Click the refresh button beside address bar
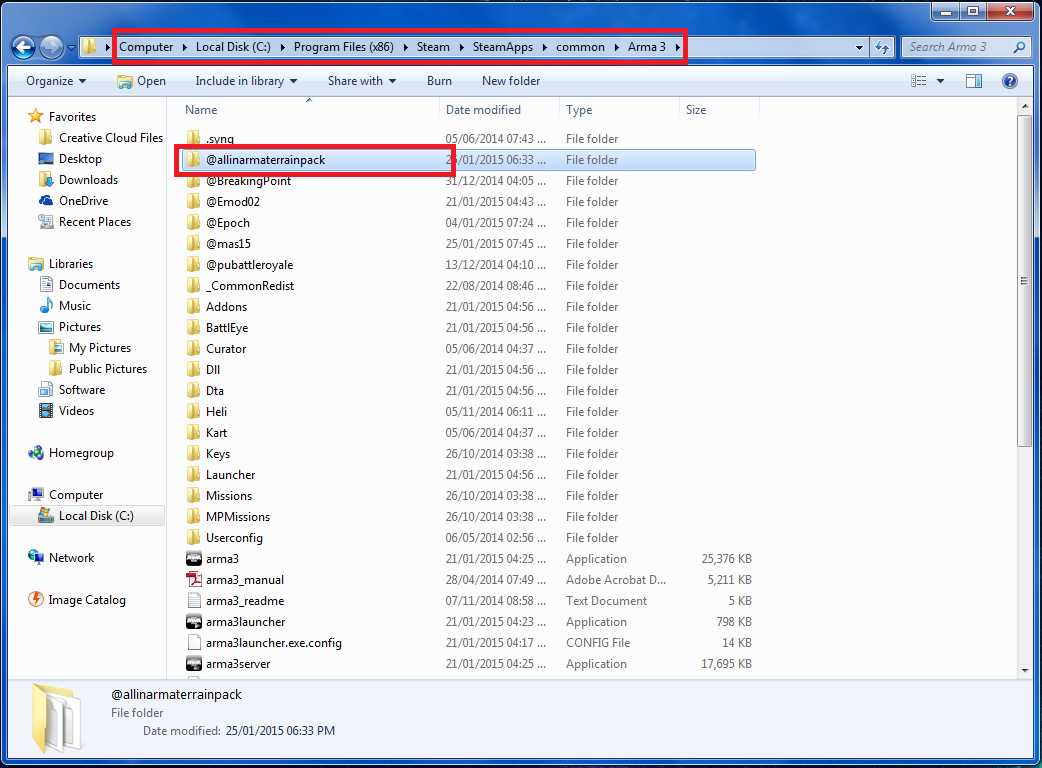The width and height of the screenshot is (1042, 768). tap(882, 47)
